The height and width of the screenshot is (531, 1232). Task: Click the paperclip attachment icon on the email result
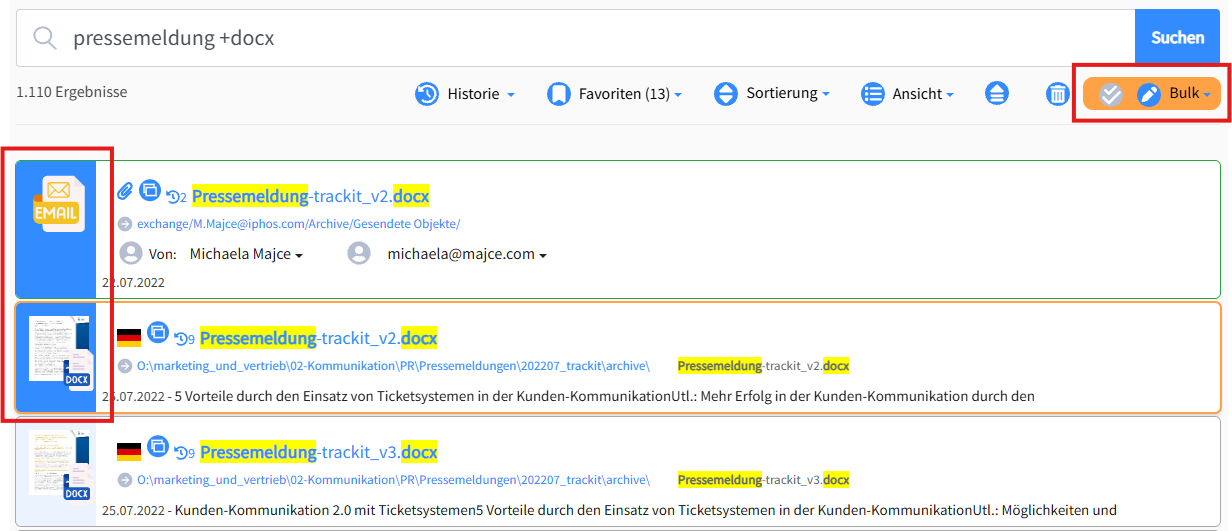click(x=125, y=190)
